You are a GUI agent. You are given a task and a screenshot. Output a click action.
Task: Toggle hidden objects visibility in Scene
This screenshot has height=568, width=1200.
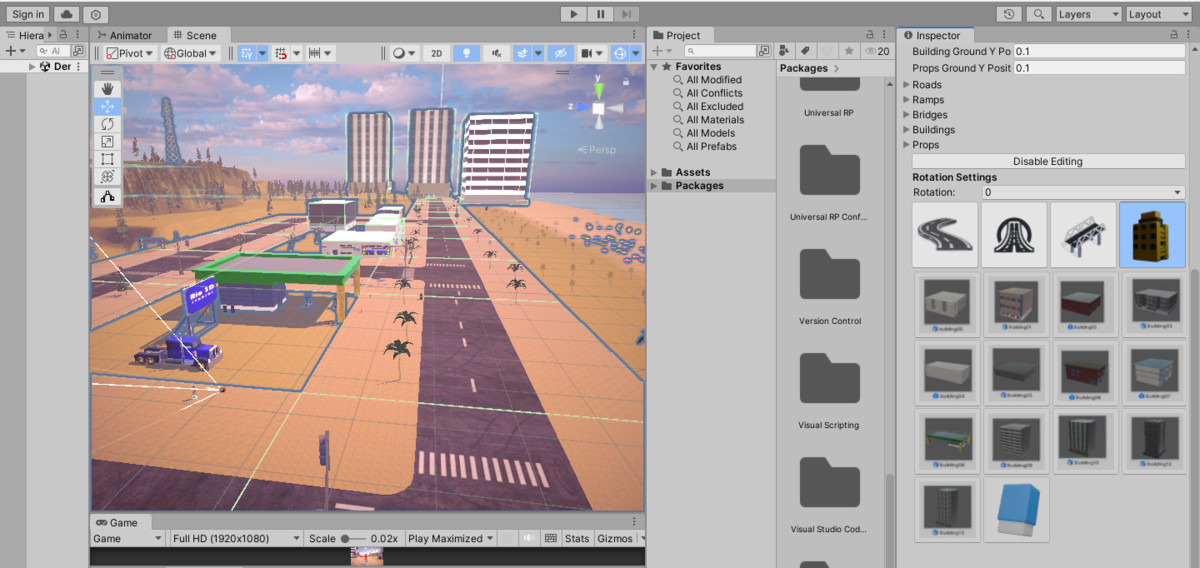(x=561, y=53)
